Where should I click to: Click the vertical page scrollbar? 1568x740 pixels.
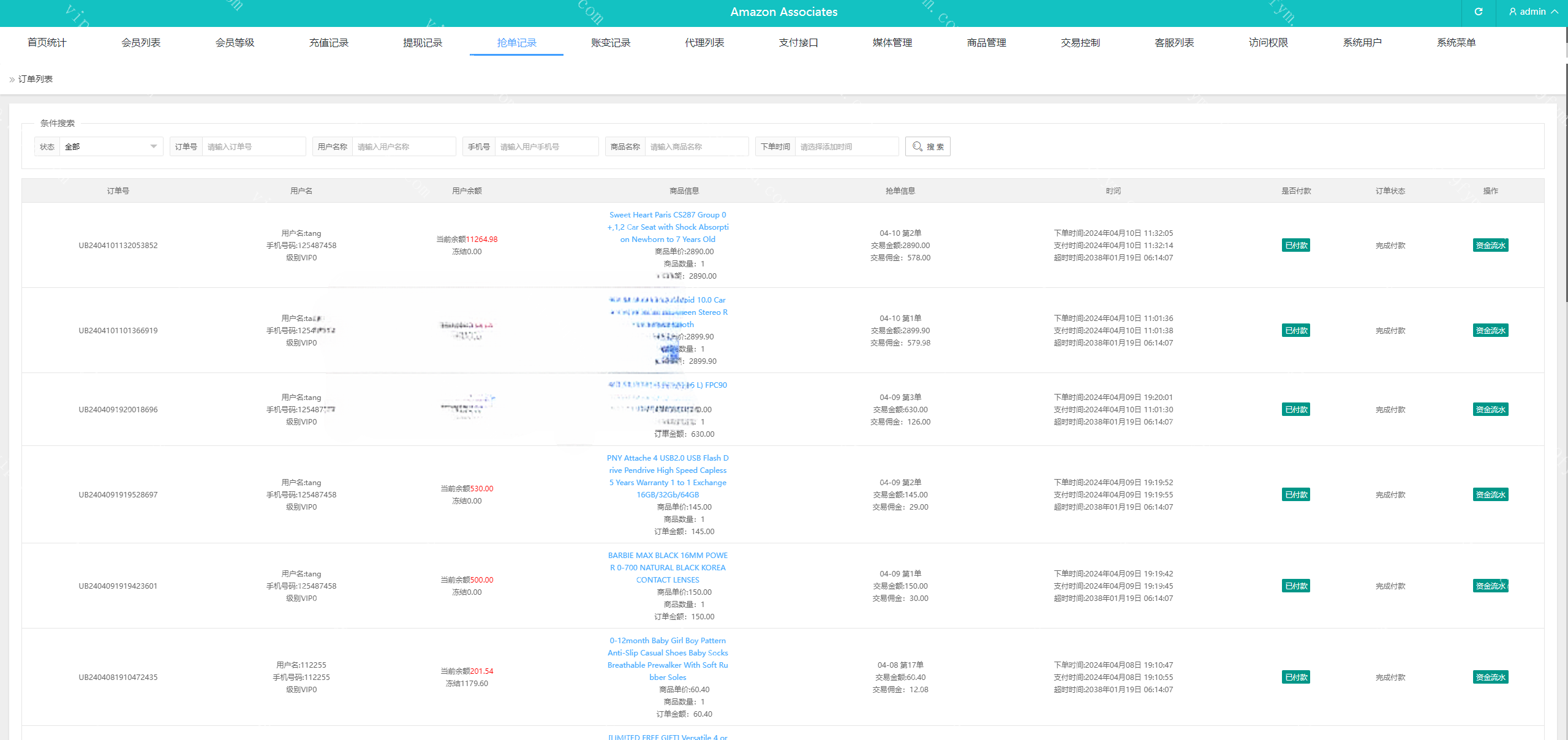pos(1565,184)
